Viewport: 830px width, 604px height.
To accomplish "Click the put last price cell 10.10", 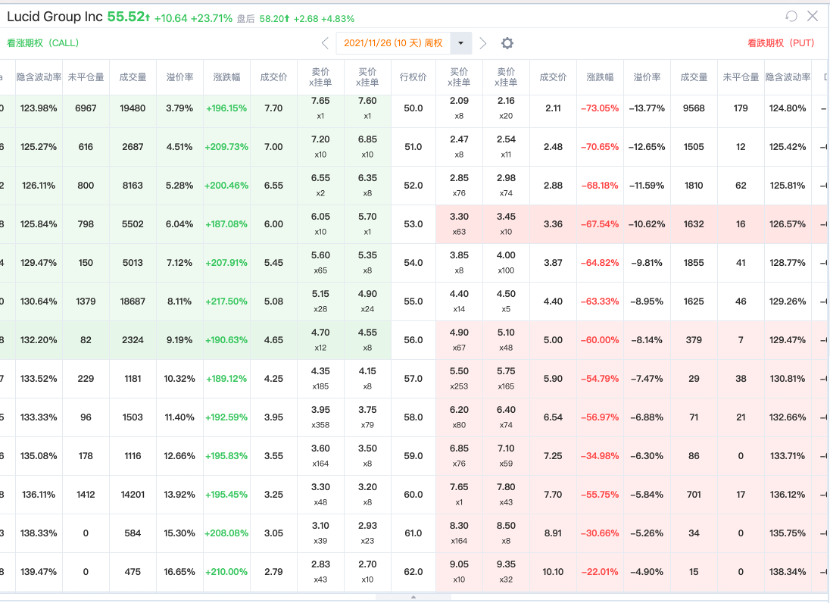I will [553, 572].
